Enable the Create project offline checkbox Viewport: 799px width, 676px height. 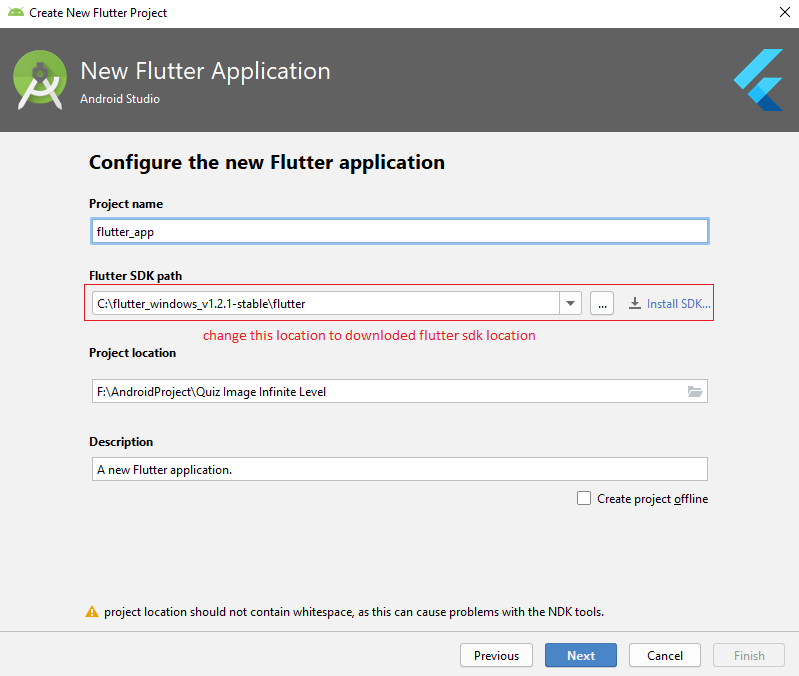[584, 498]
